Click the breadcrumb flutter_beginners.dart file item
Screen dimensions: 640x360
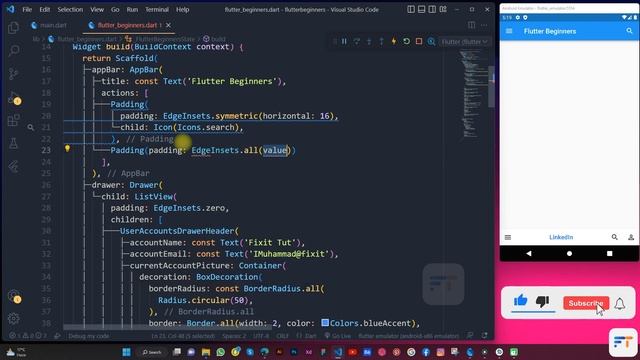tap(82, 39)
